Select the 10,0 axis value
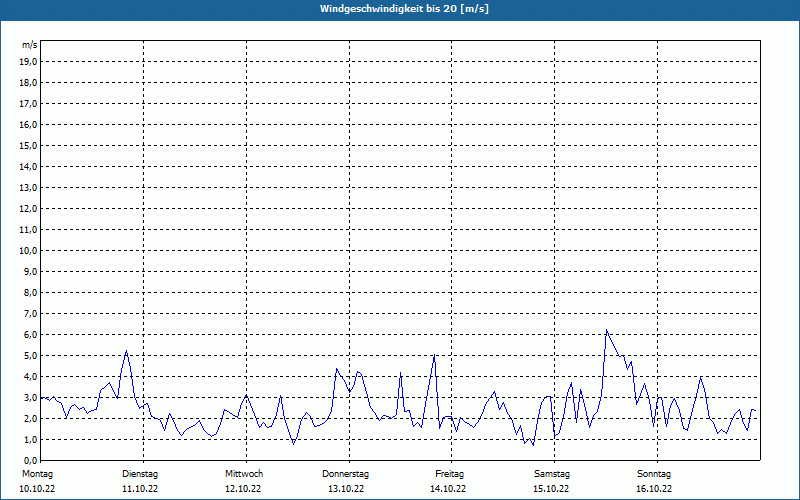 [x=28, y=251]
